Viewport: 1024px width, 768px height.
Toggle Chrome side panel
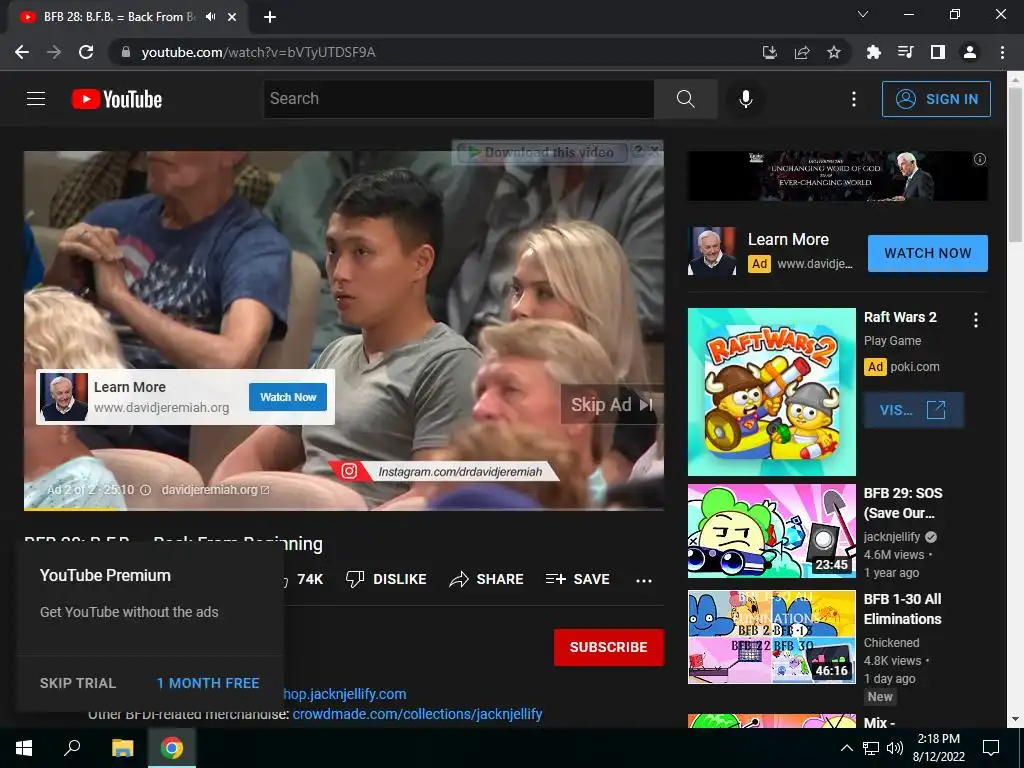tap(938, 52)
